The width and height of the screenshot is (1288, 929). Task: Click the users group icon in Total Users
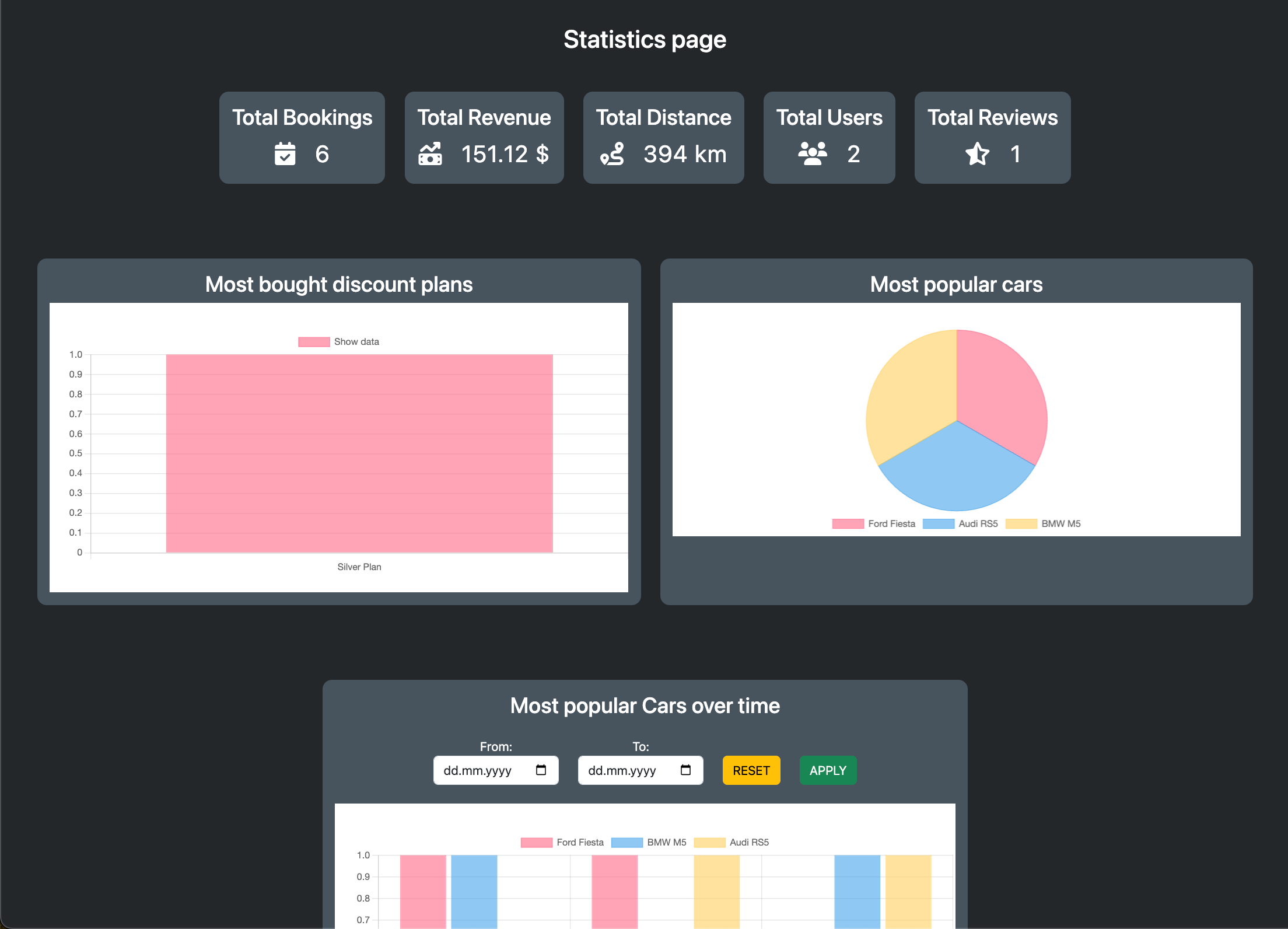click(x=813, y=154)
